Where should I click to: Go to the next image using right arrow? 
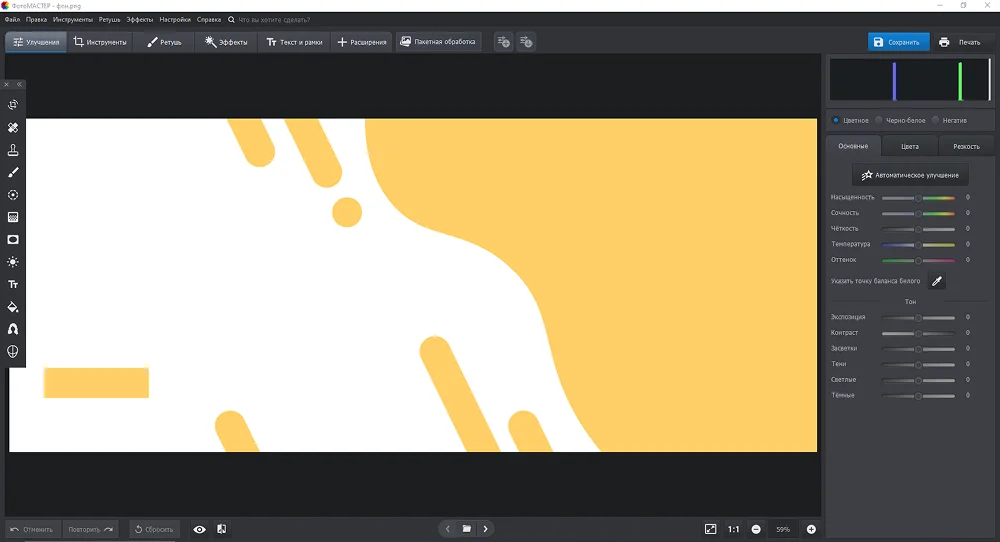pos(486,529)
